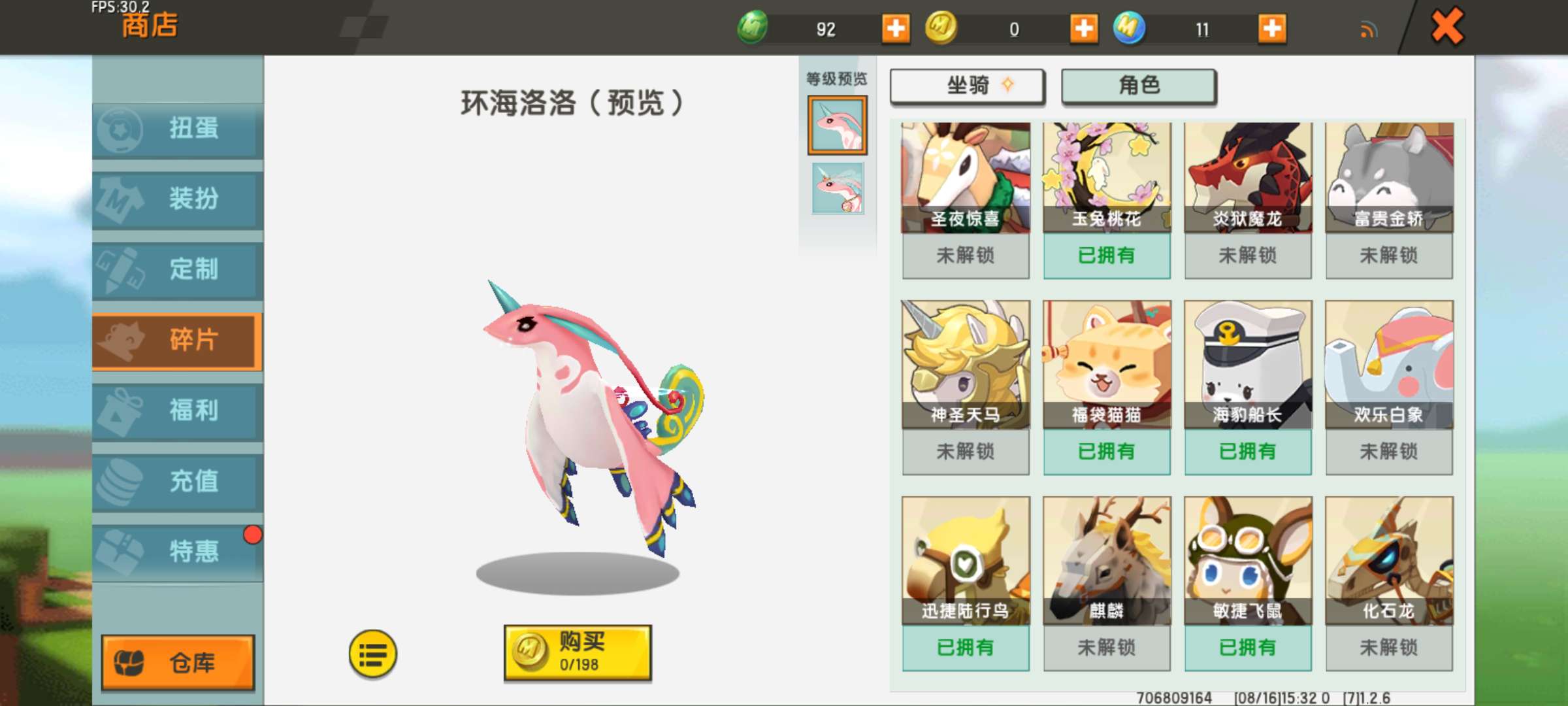Add more green bean currency
Screen dimensions: 1568x706
pos(895,29)
